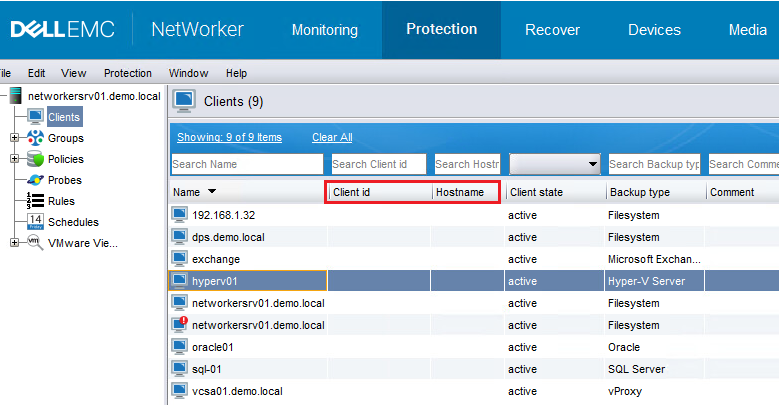
Task: Click the Search Name field
Action: click(x=247, y=164)
